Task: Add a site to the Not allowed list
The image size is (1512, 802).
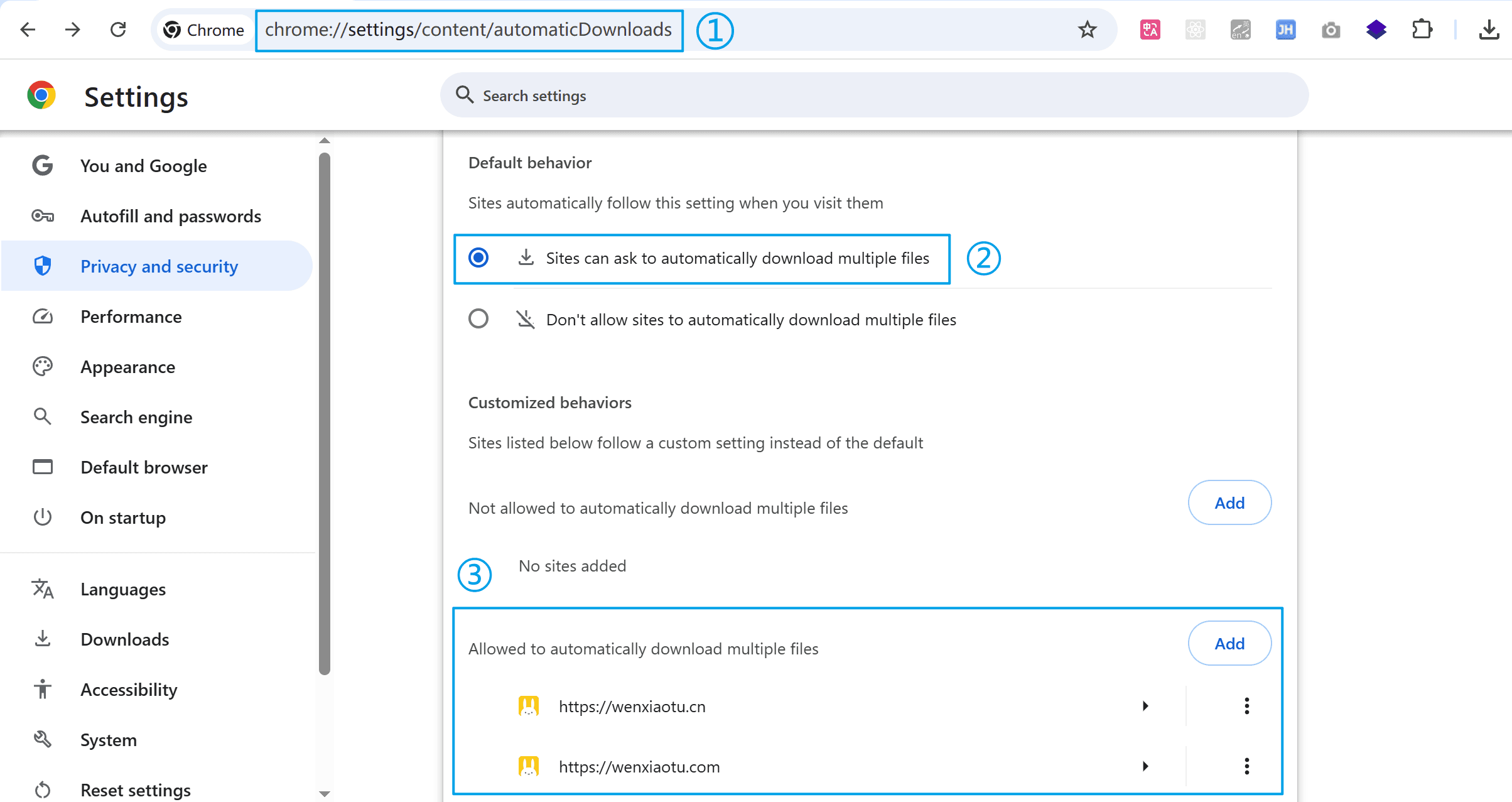Action: tap(1229, 502)
